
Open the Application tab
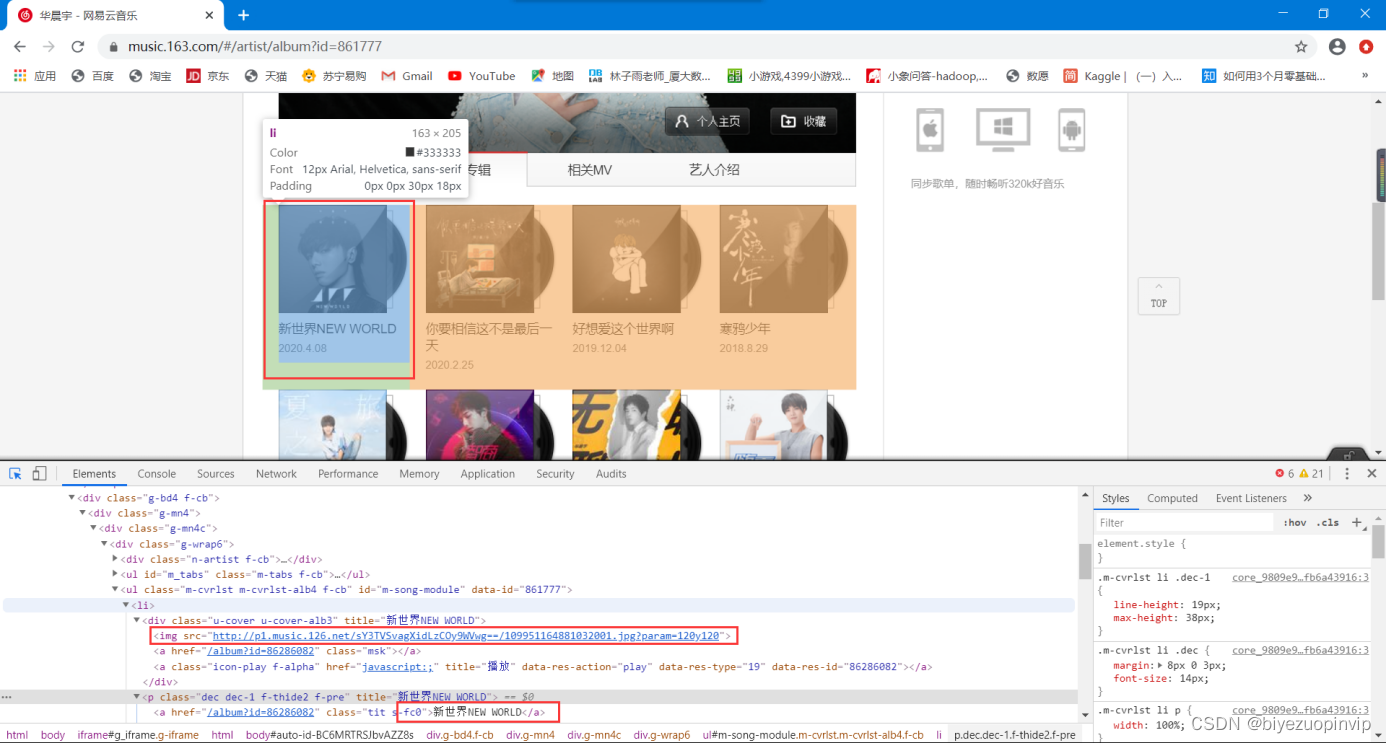488,474
